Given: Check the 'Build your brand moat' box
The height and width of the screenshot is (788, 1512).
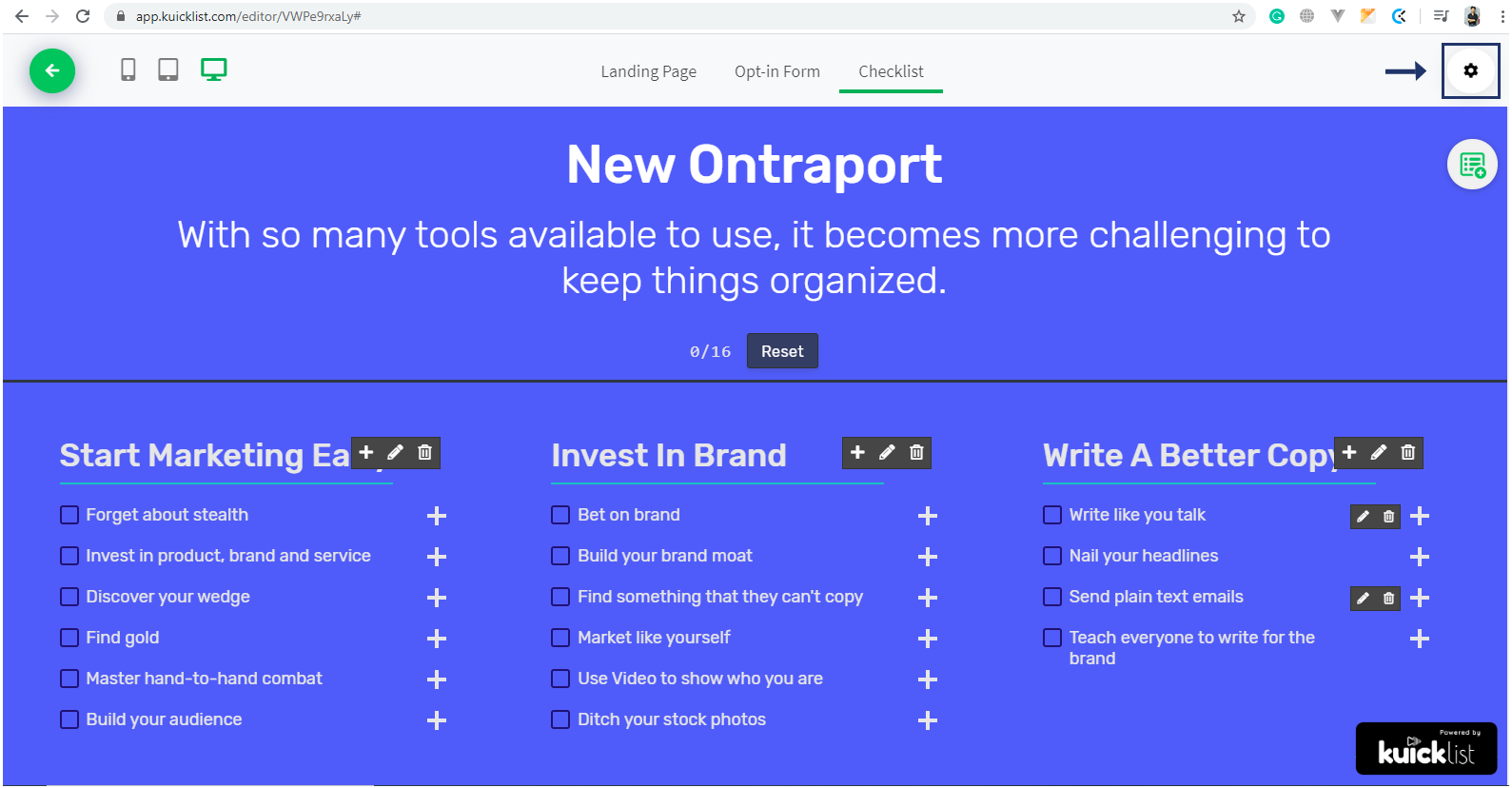Looking at the screenshot, I should click(560, 556).
